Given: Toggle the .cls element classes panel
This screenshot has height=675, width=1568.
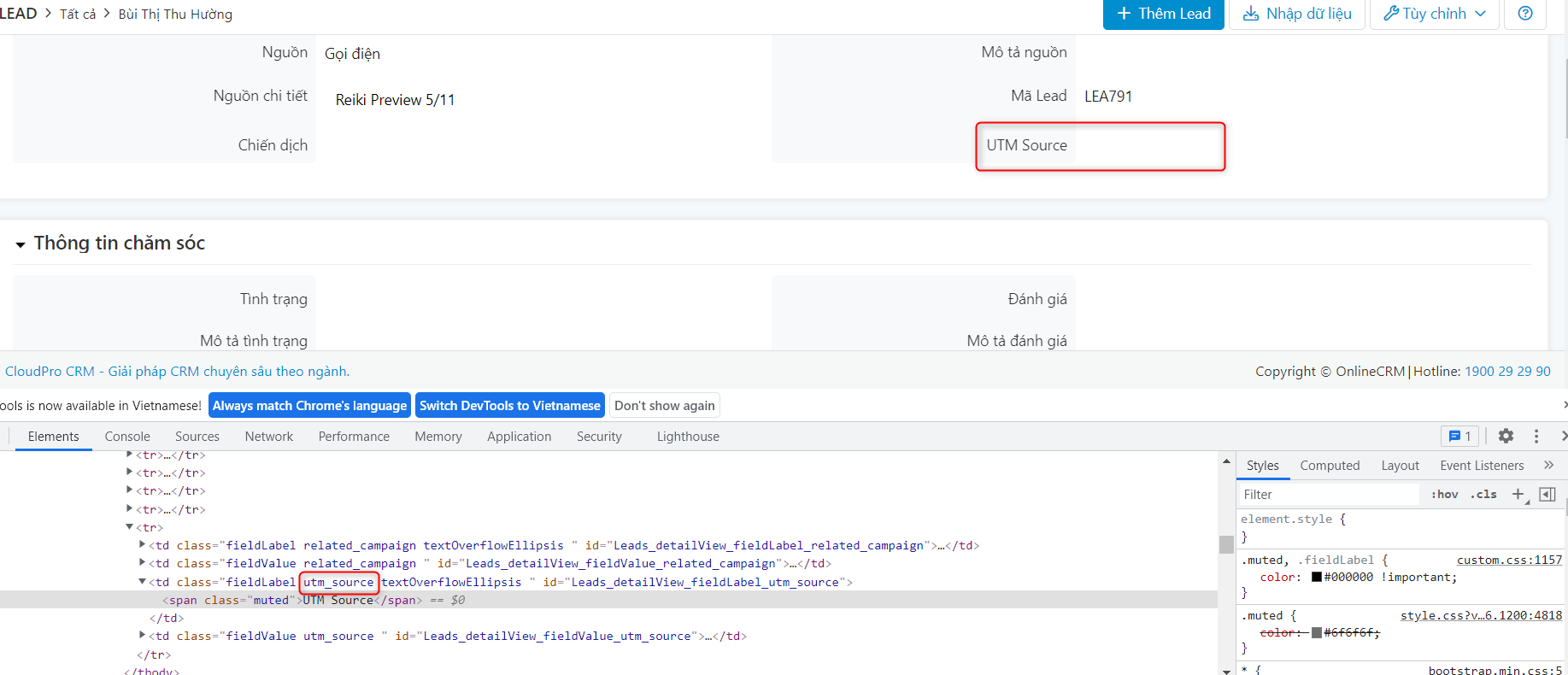Looking at the screenshot, I should (x=1483, y=494).
